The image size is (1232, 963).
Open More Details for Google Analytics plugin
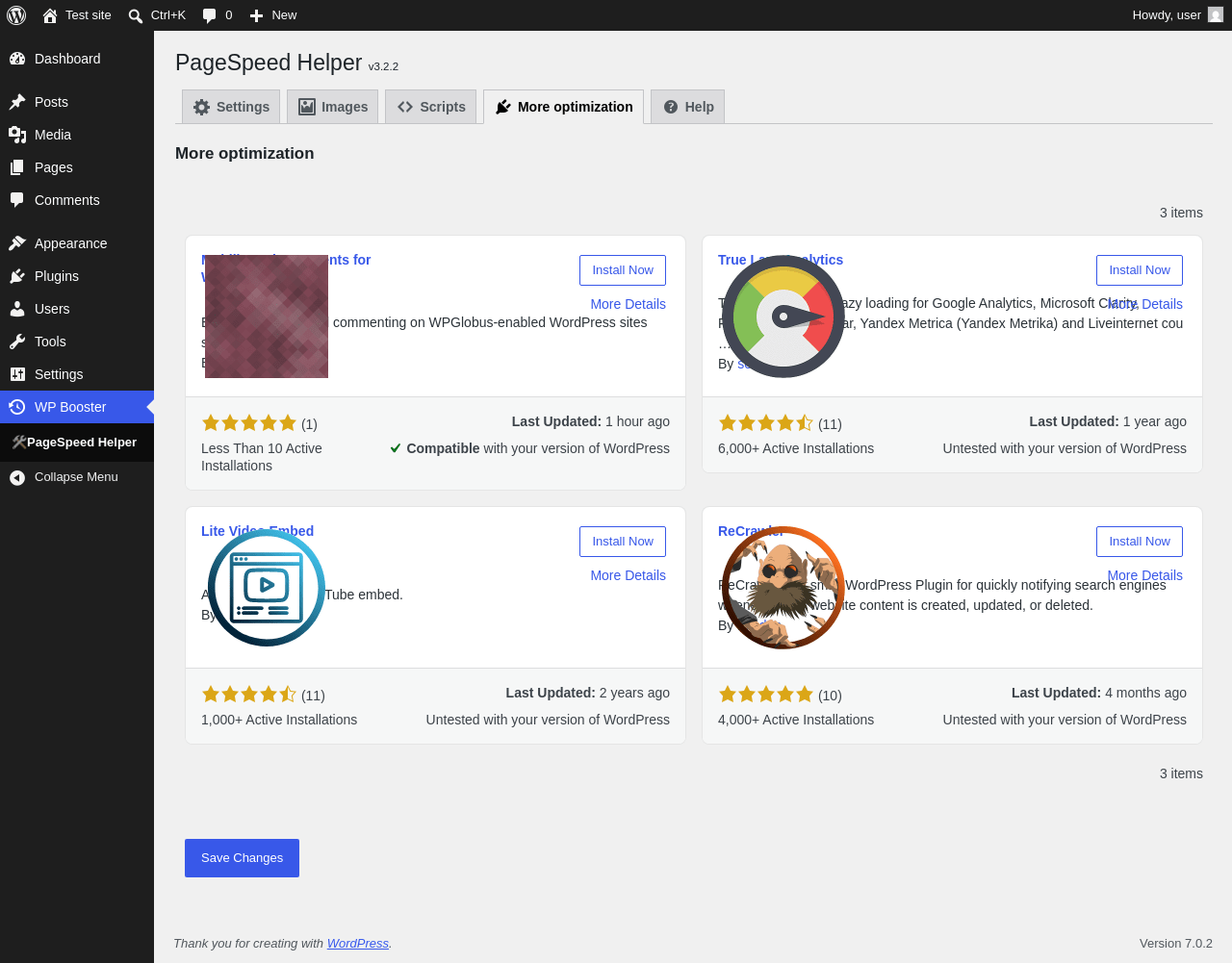pos(1145,304)
